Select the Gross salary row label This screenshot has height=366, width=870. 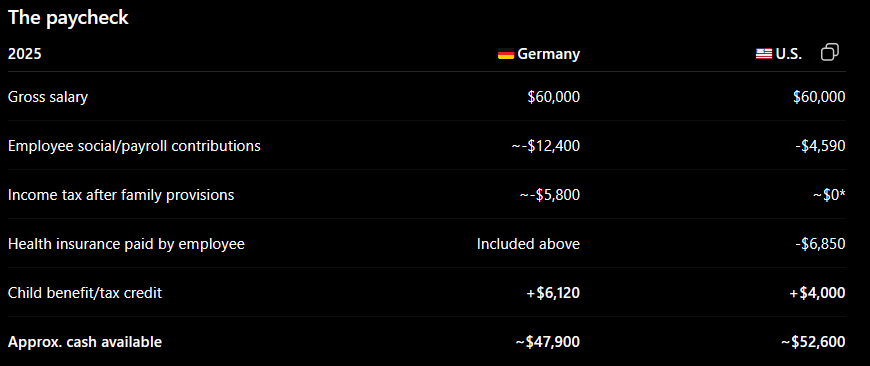48,97
